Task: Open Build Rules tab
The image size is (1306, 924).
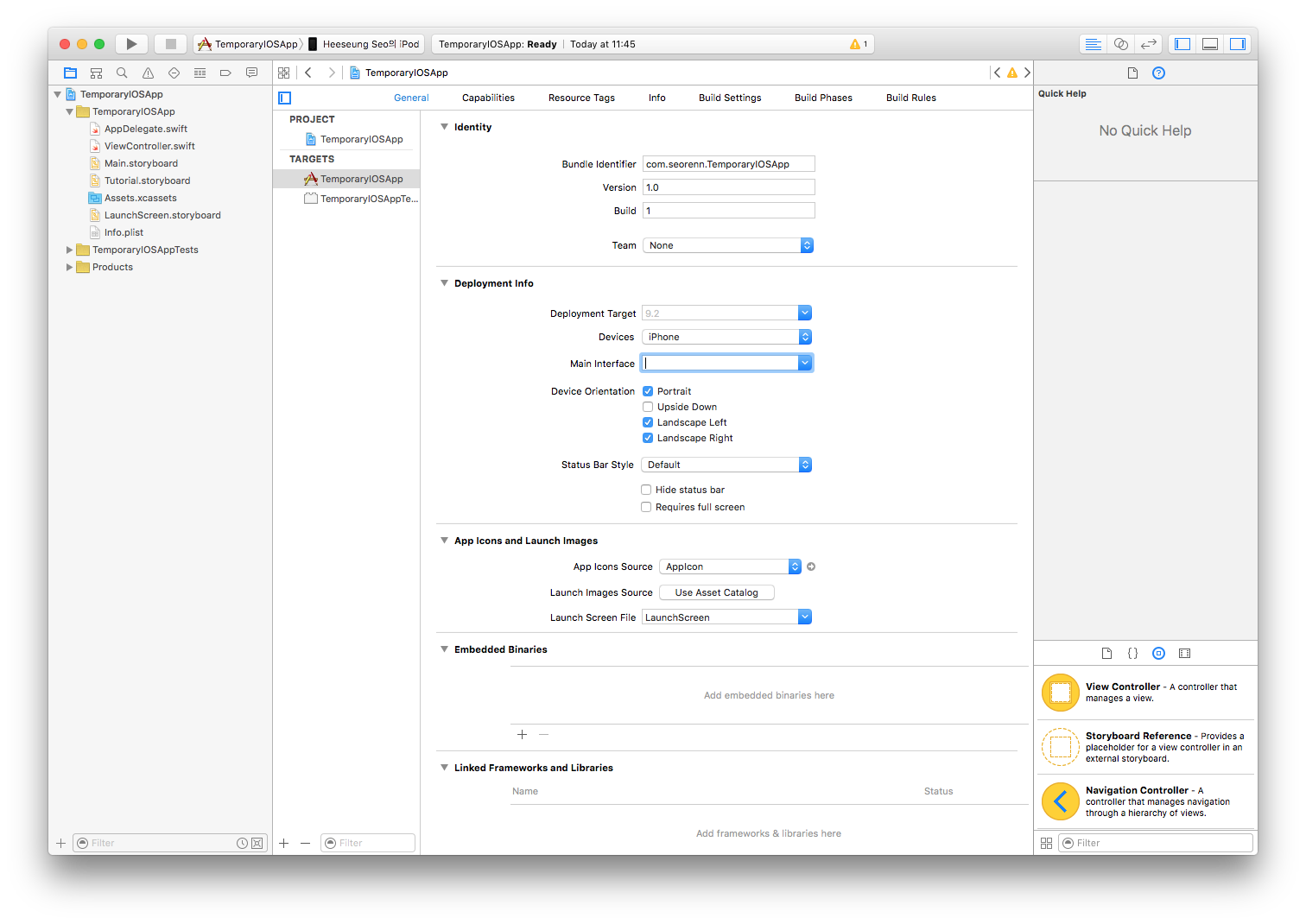Action: (x=911, y=98)
